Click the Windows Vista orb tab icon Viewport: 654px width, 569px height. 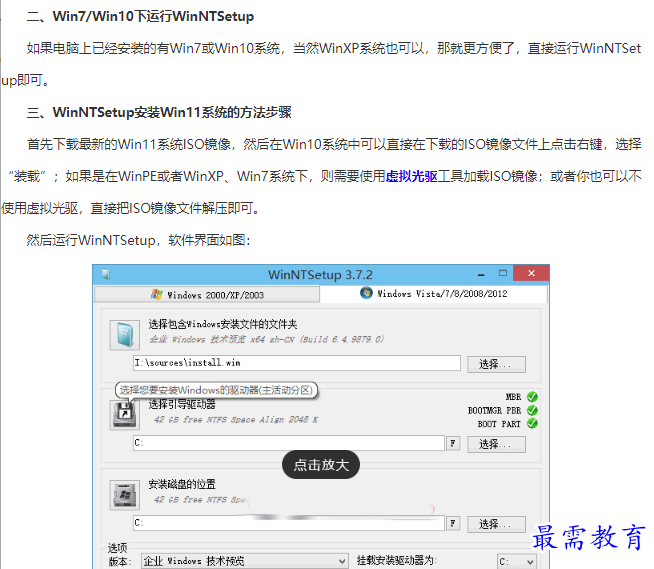point(366,293)
